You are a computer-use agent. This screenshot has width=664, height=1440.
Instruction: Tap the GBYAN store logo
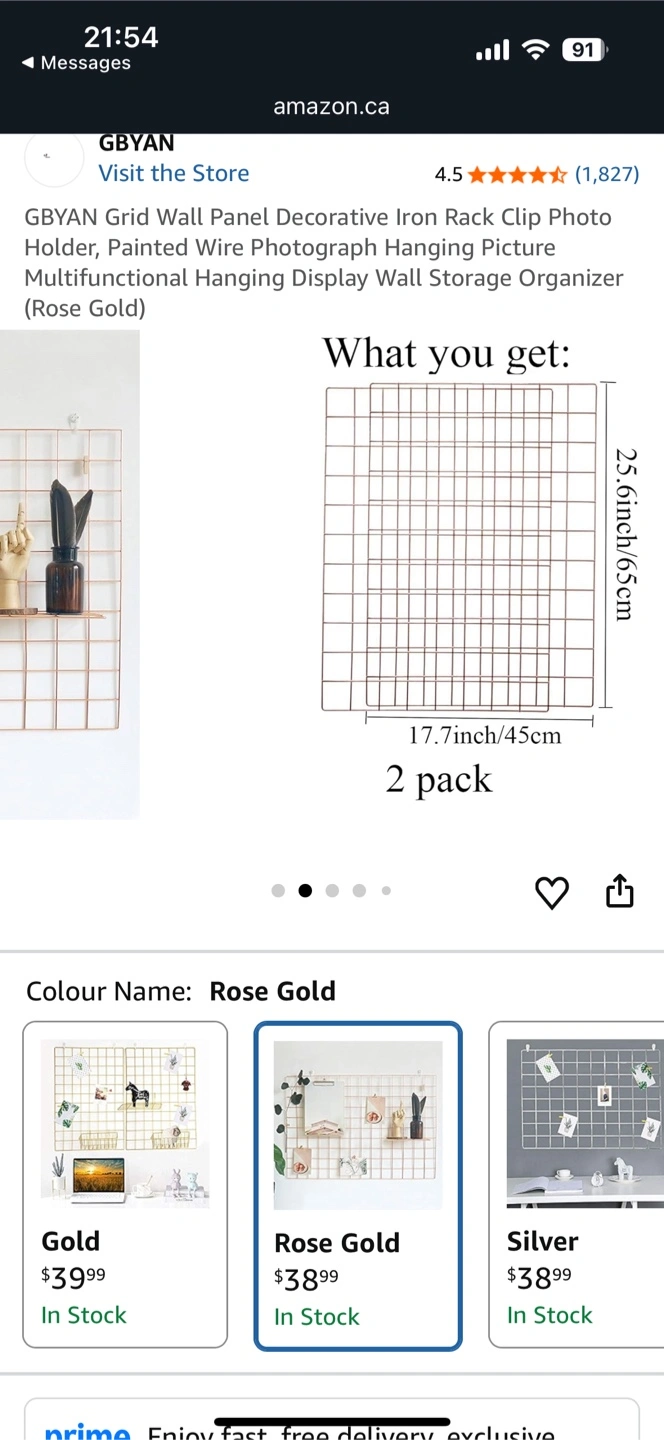tap(54, 158)
